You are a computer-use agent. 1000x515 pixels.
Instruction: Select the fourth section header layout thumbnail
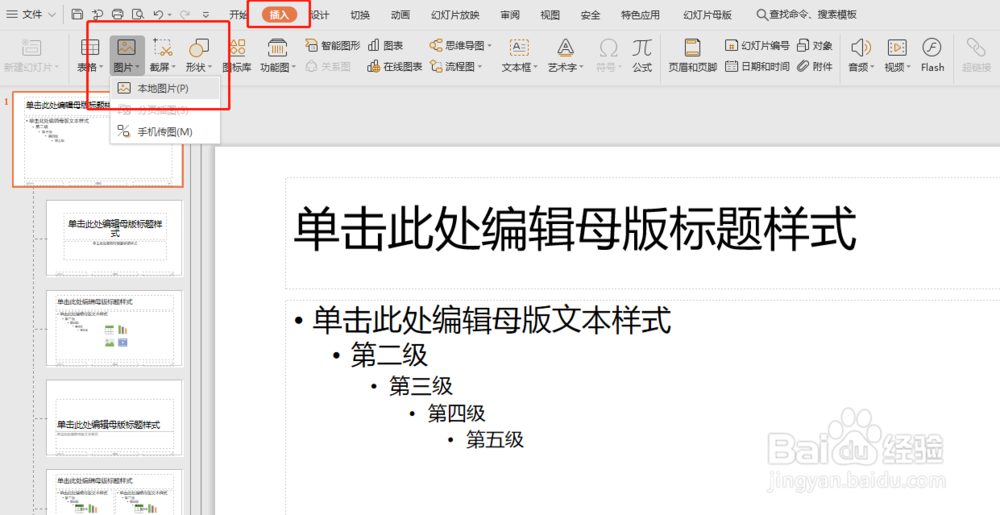(x=115, y=418)
